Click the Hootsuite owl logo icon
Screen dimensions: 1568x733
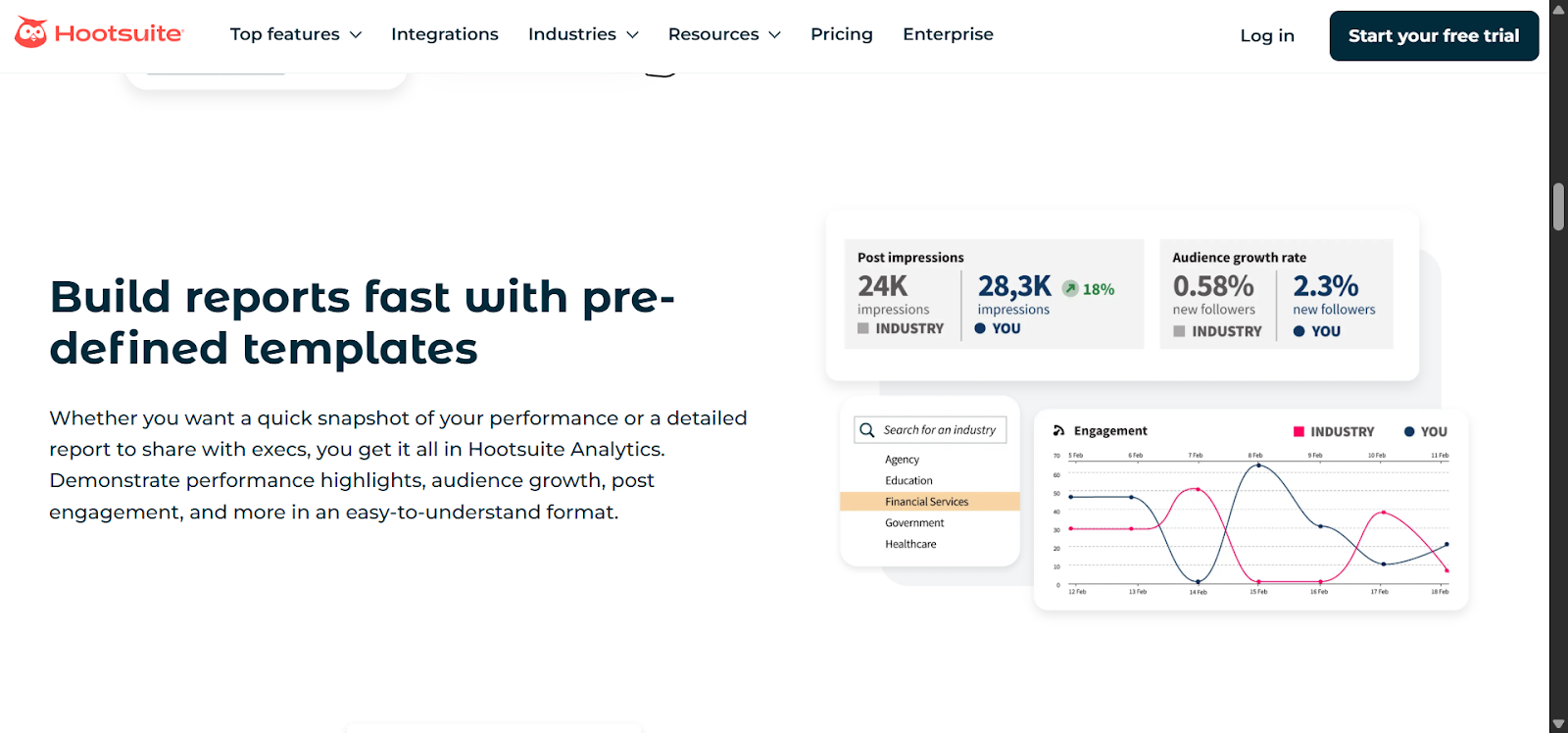click(30, 33)
